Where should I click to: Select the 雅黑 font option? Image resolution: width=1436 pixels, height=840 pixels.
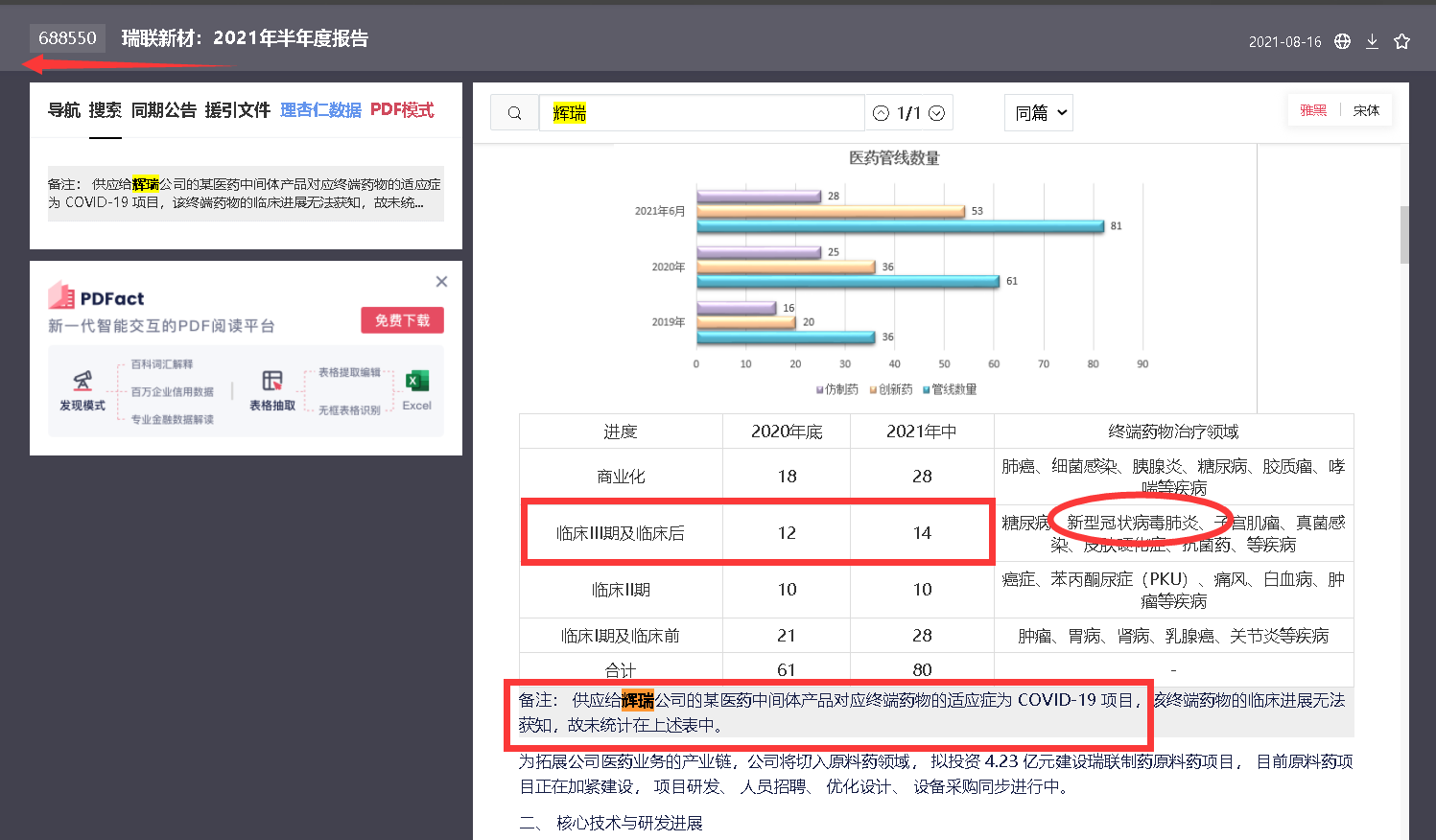coord(1313,110)
